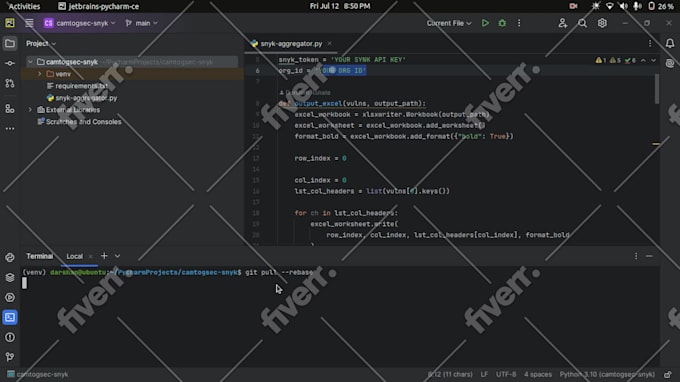The image size is (680, 382).
Task: Open Code With Me user icon
Action: click(x=562, y=23)
